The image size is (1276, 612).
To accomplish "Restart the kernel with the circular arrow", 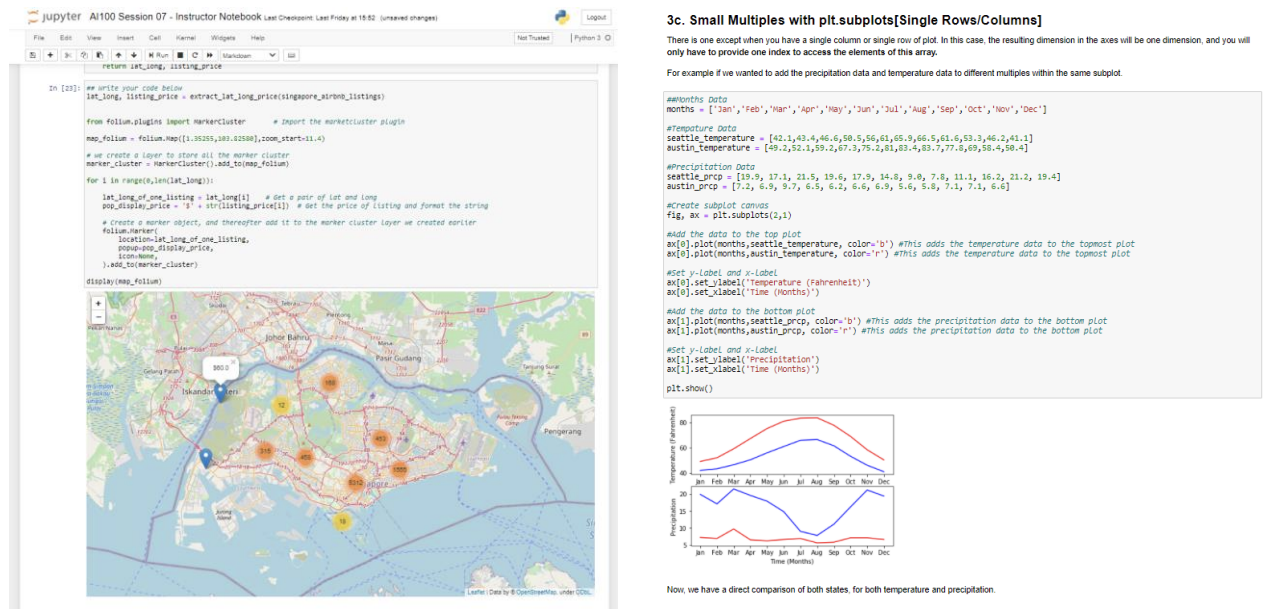I will [x=196, y=55].
